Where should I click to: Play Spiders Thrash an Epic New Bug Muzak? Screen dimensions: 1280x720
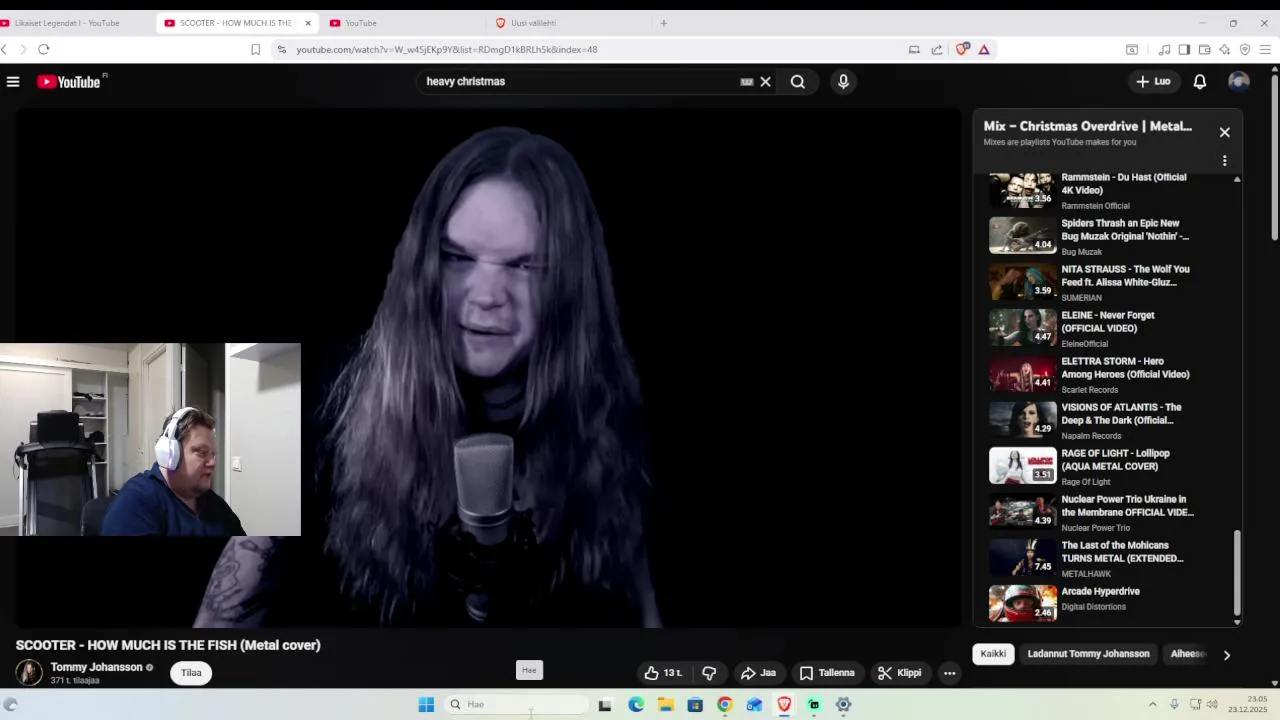[x=1092, y=236]
